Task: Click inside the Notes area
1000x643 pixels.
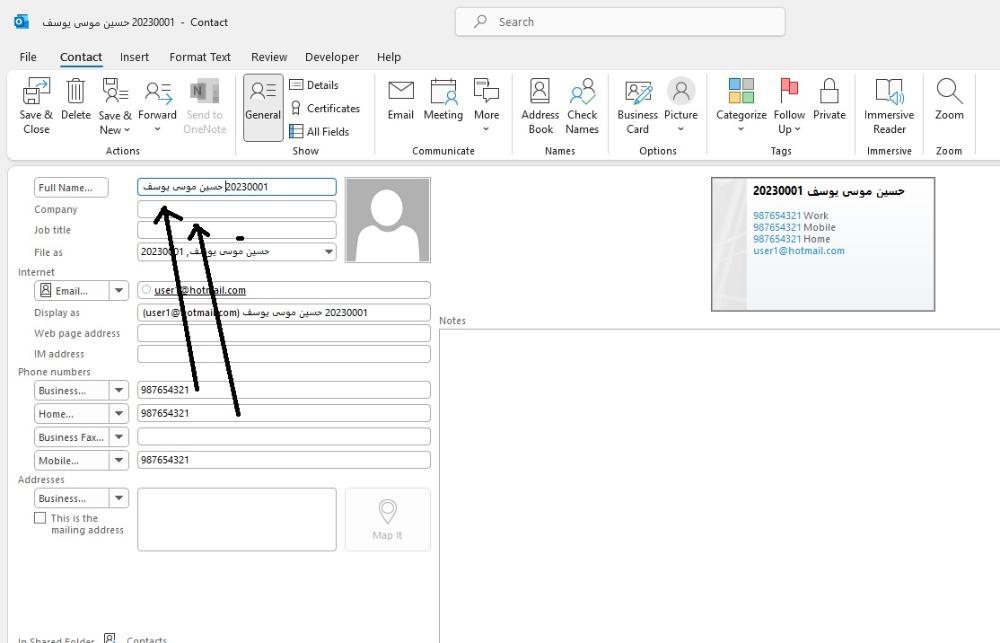Action: coord(719,485)
